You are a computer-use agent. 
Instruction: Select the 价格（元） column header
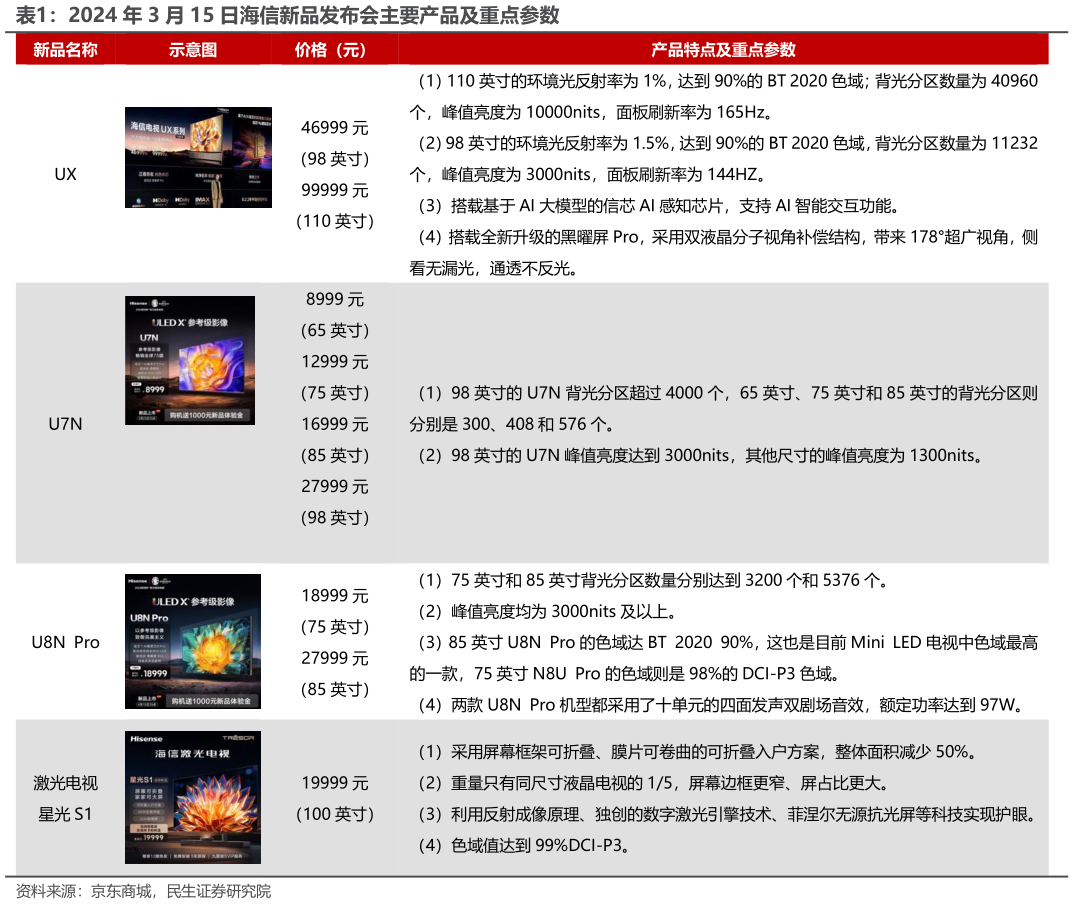click(330, 50)
